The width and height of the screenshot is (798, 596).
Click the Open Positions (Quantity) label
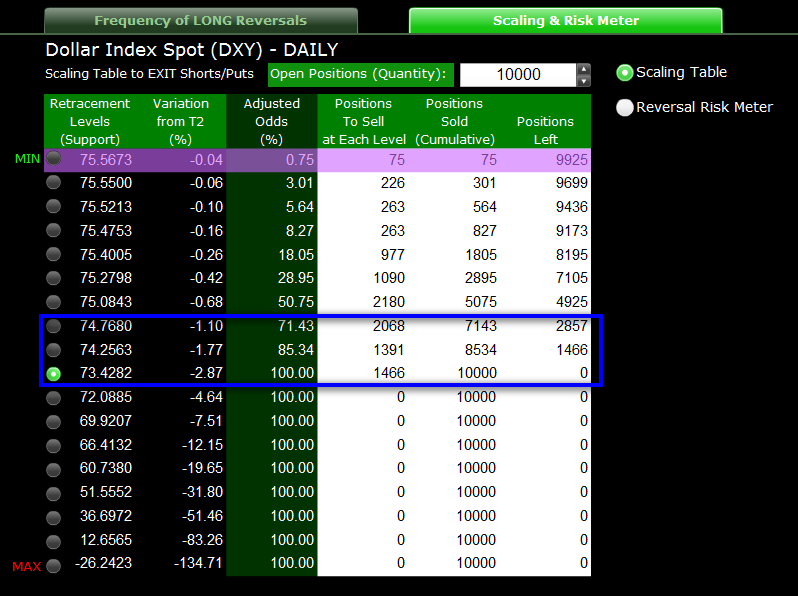(360, 75)
